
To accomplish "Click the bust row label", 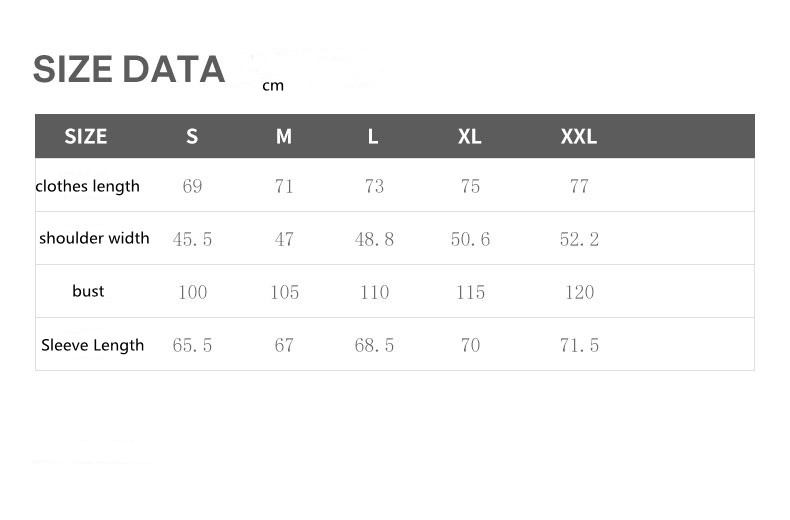I will coord(88,291).
